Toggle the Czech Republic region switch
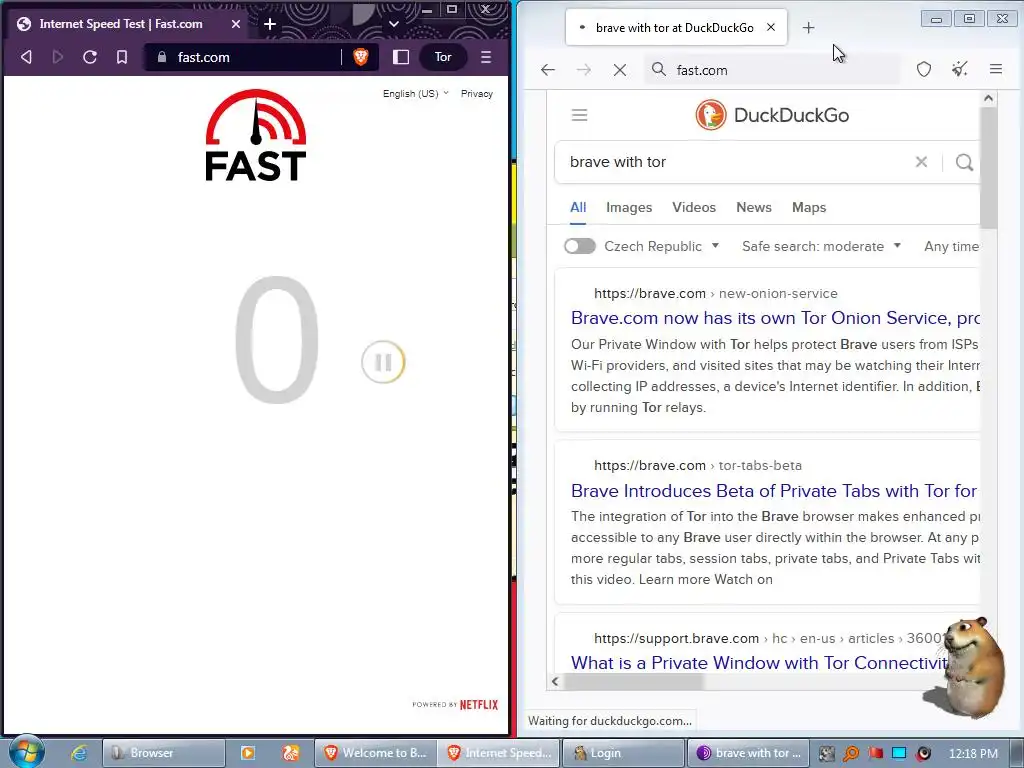Image resolution: width=1024 pixels, height=768 pixels. 579,246
